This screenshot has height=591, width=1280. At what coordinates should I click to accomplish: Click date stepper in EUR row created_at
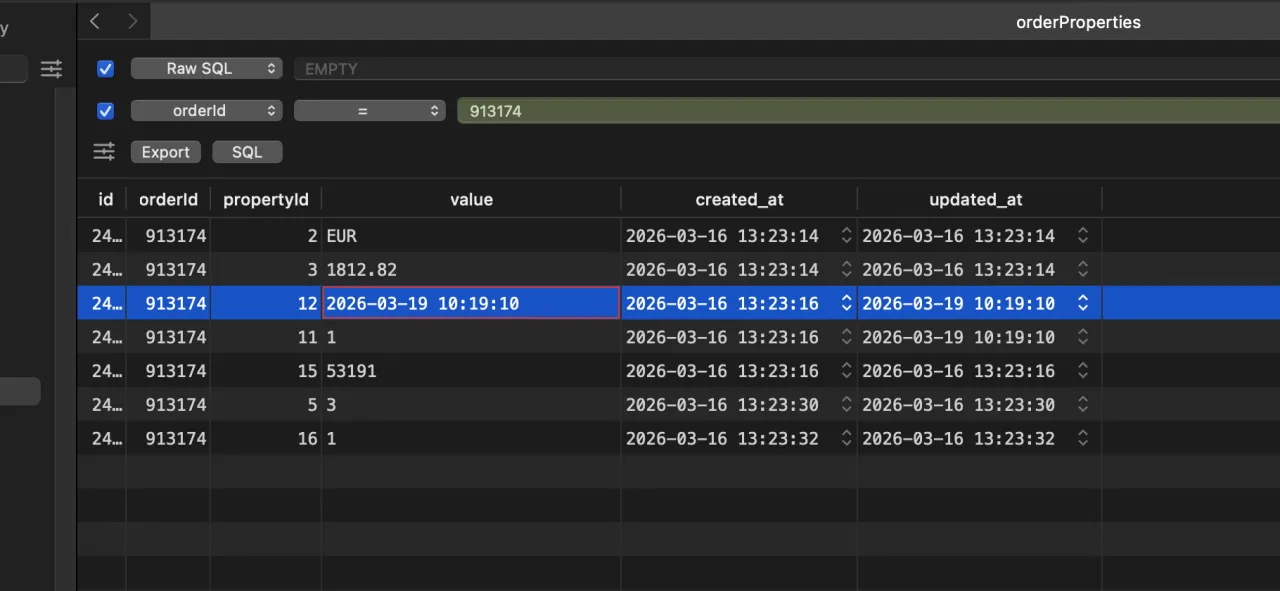point(846,236)
